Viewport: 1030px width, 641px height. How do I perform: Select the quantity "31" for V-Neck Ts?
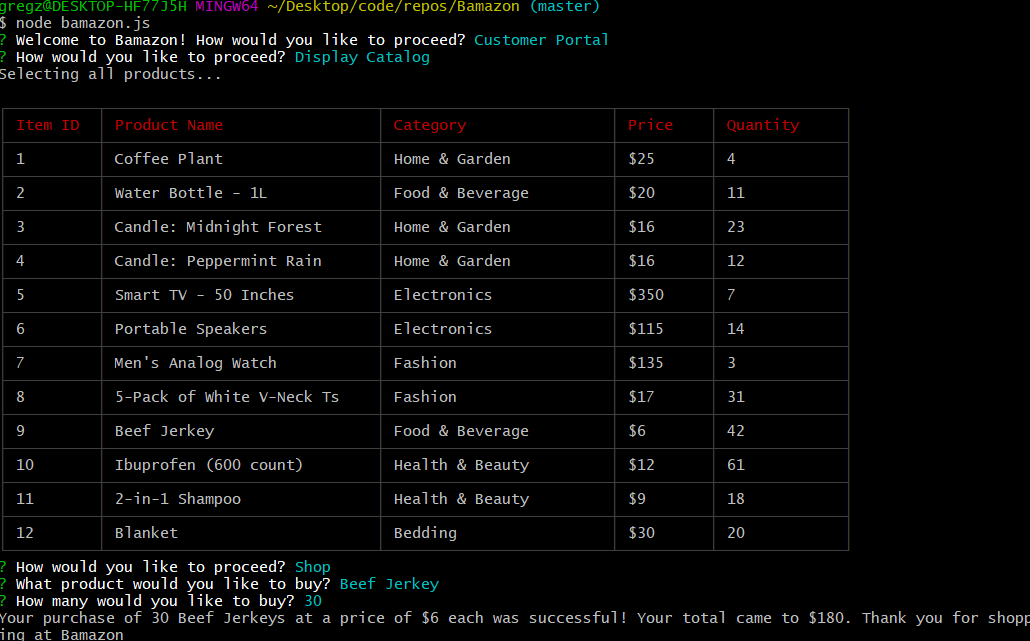(736, 397)
